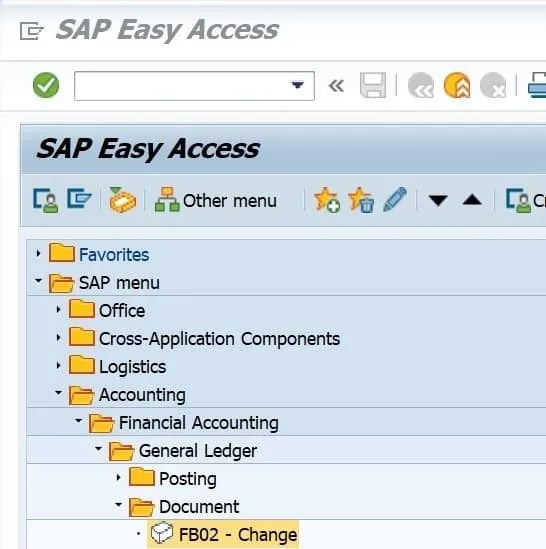The width and height of the screenshot is (546, 549).
Task: Select the General Ledger label
Action: (x=198, y=451)
